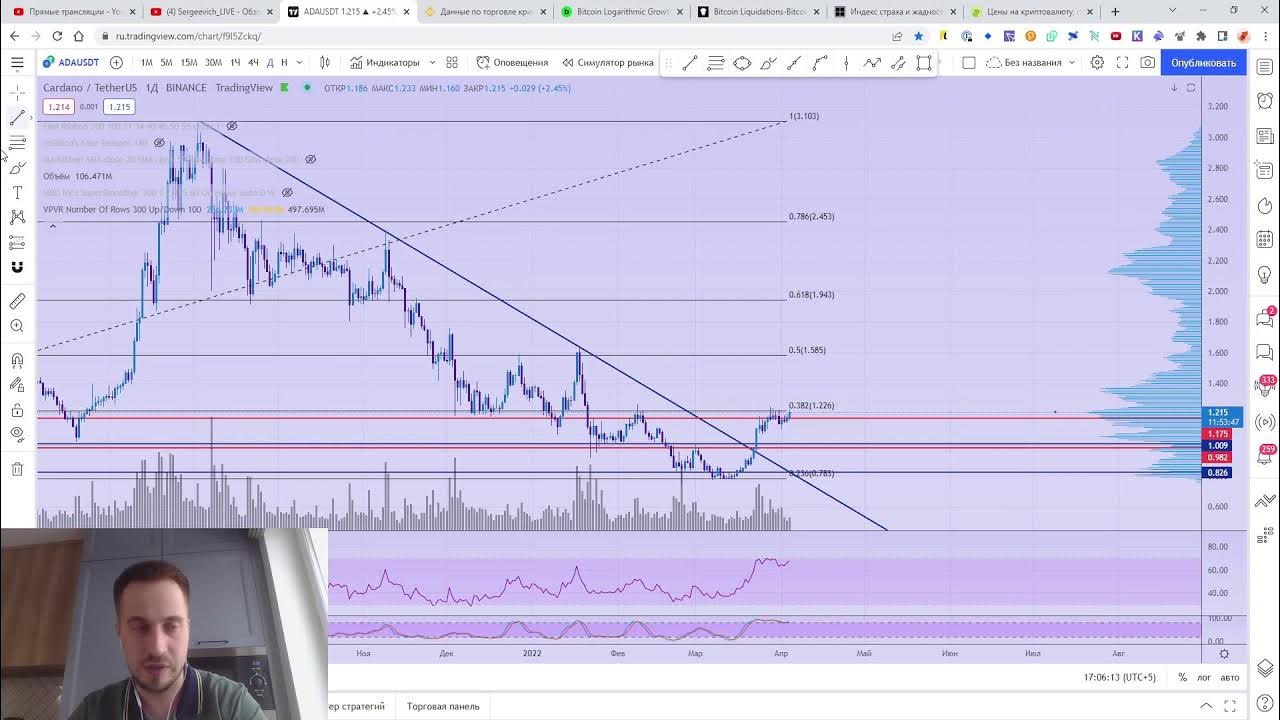1280x720 pixels.
Task: Open the patterns tool in left sidebar
Action: click(x=17, y=217)
